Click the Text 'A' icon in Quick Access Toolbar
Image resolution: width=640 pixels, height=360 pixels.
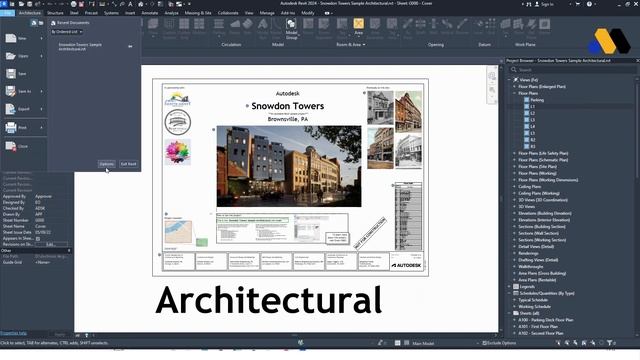pos(130,4)
